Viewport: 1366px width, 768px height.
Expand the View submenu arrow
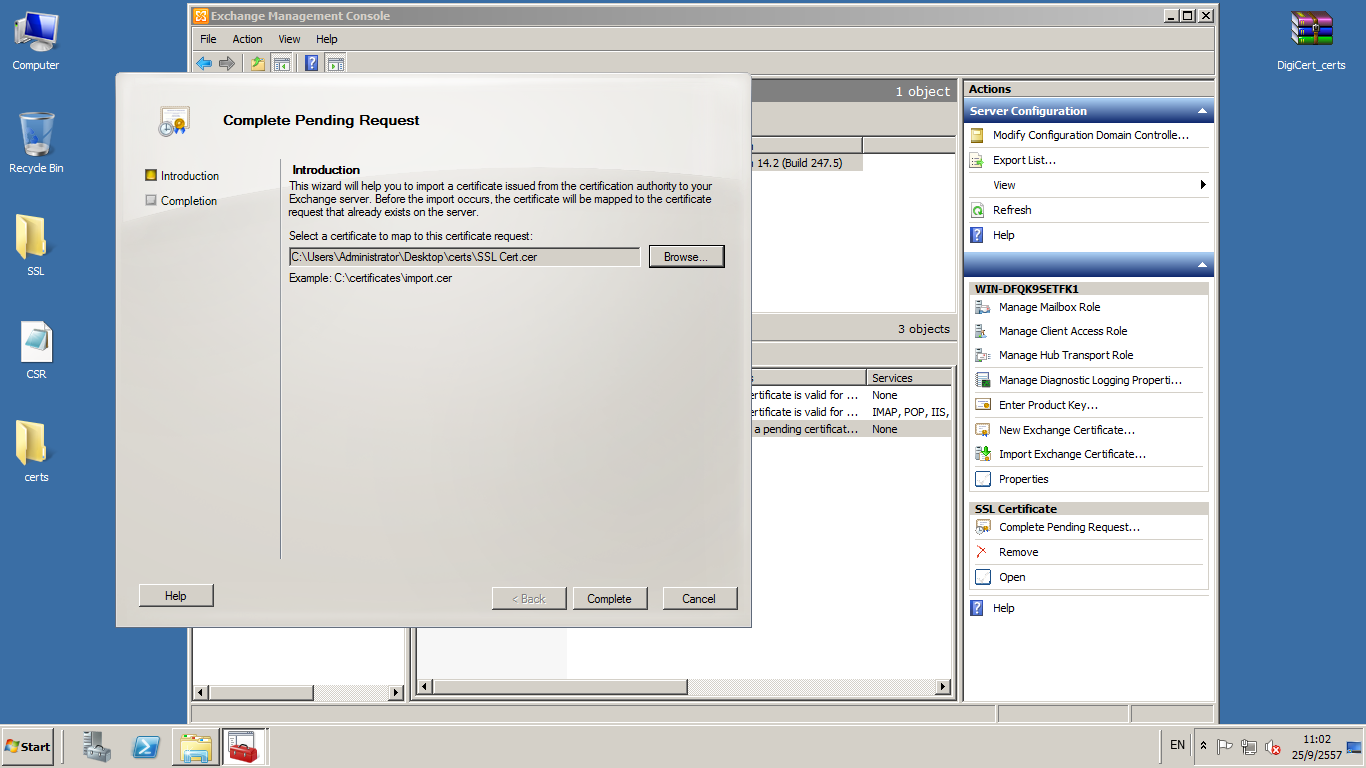(x=1203, y=185)
